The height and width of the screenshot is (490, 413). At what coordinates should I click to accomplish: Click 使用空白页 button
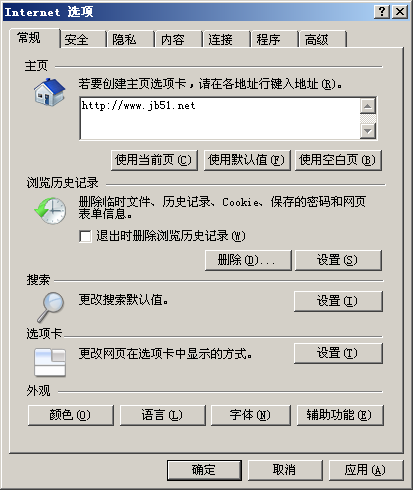coord(338,160)
